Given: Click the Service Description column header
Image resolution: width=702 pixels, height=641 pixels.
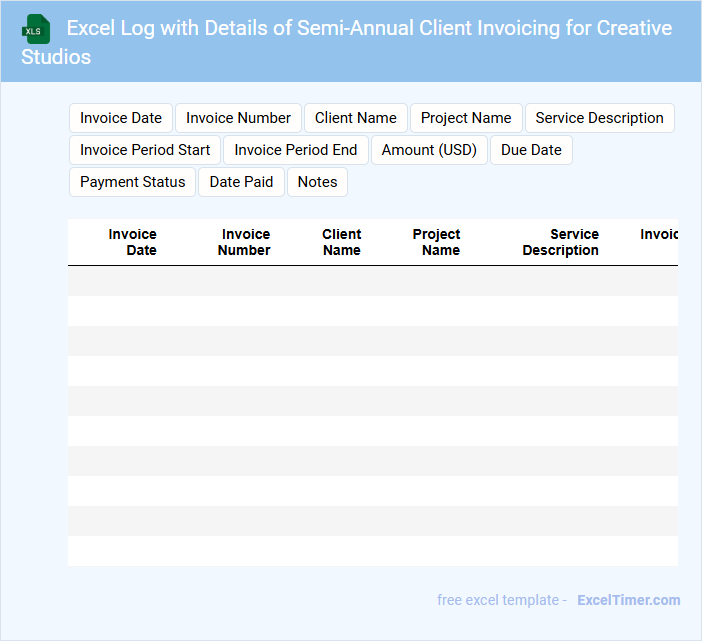Looking at the screenshot, I should (x=561, y=242).
